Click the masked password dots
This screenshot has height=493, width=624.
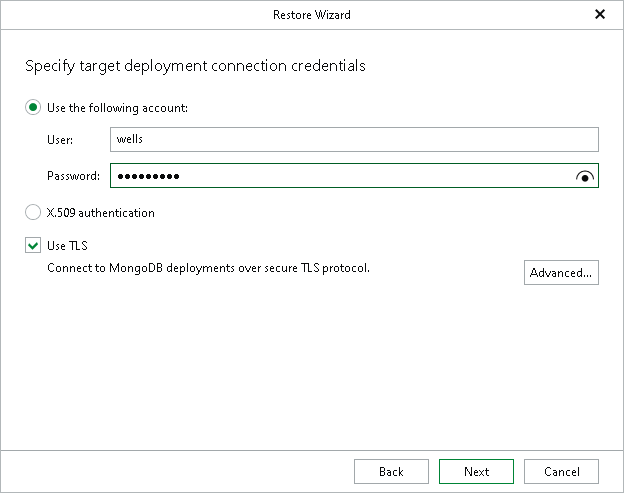[148, 177]
